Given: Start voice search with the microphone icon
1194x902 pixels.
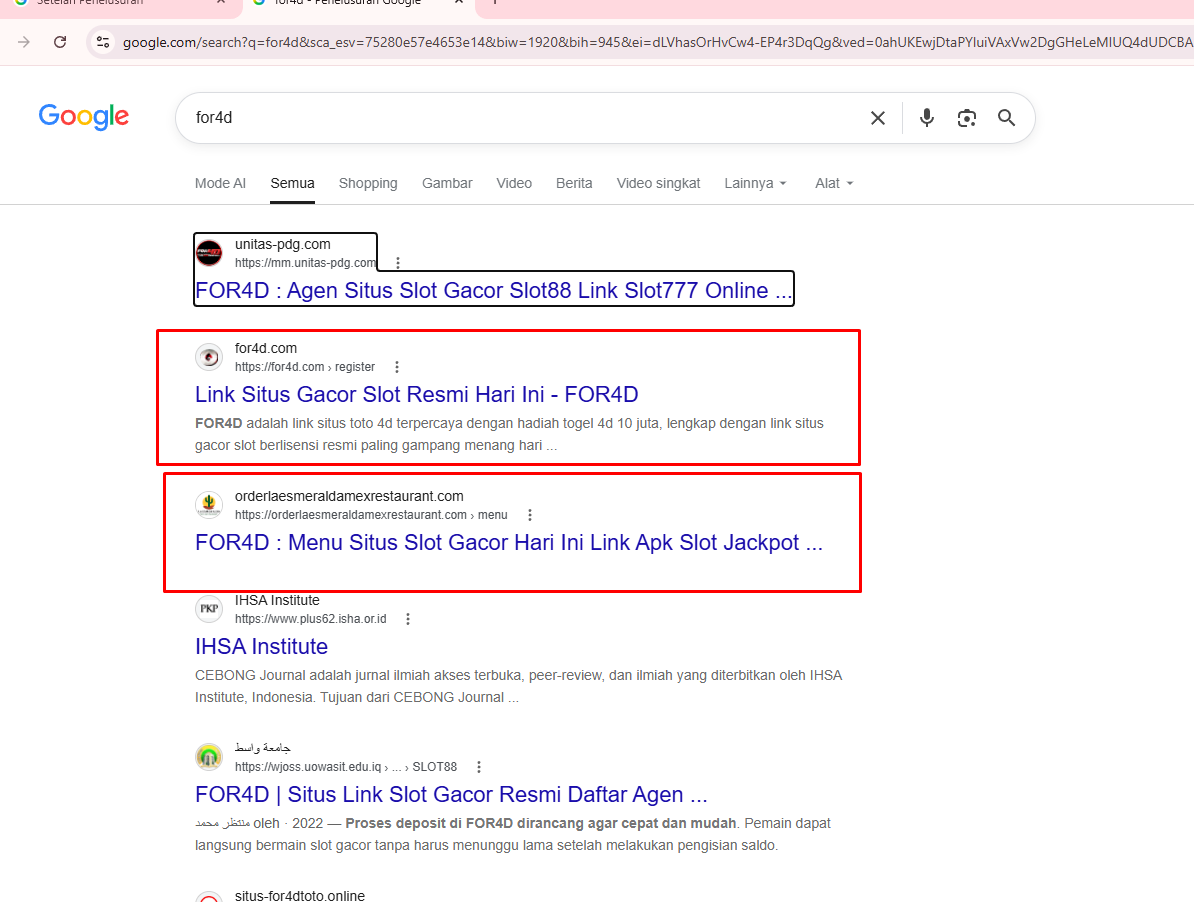Looking at the screenshot, I should coord(927,118).
